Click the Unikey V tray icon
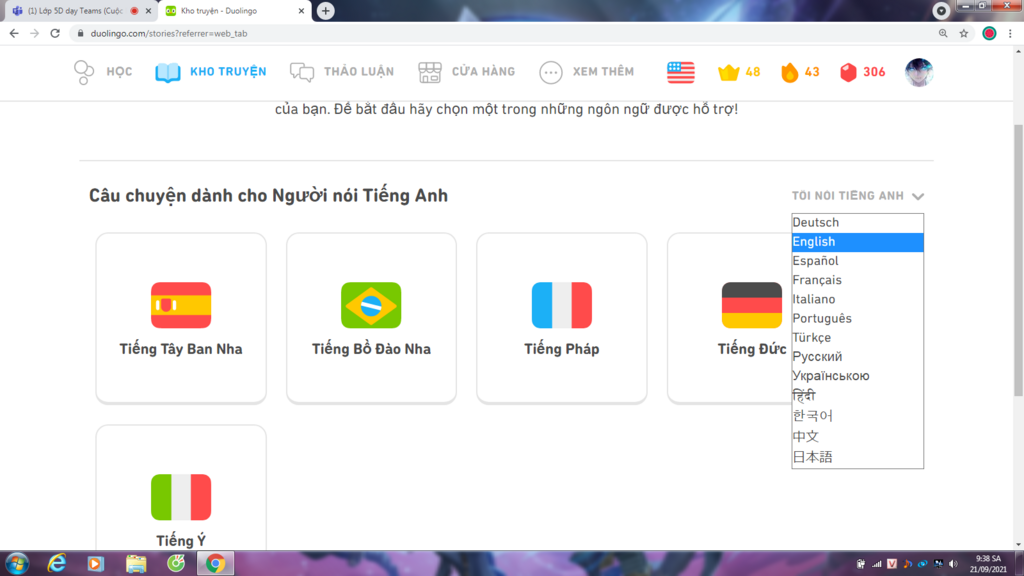The width and height of the screenshot is (1024, 576). tap(892, 564)
